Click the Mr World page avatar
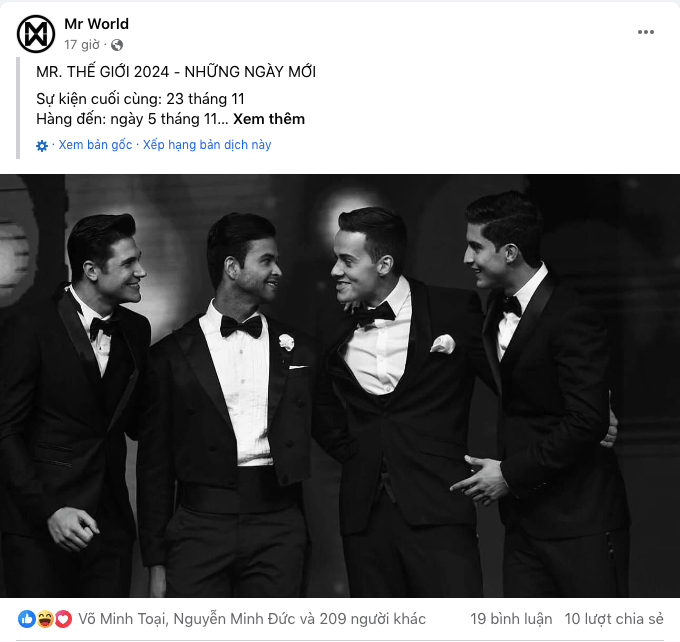680x642 pixels. tap(36, 34)
